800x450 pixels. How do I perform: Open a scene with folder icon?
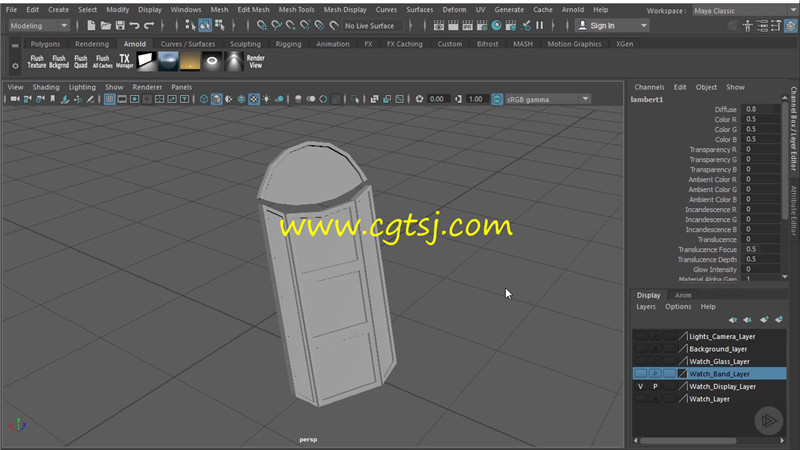(x=106, y=25)
